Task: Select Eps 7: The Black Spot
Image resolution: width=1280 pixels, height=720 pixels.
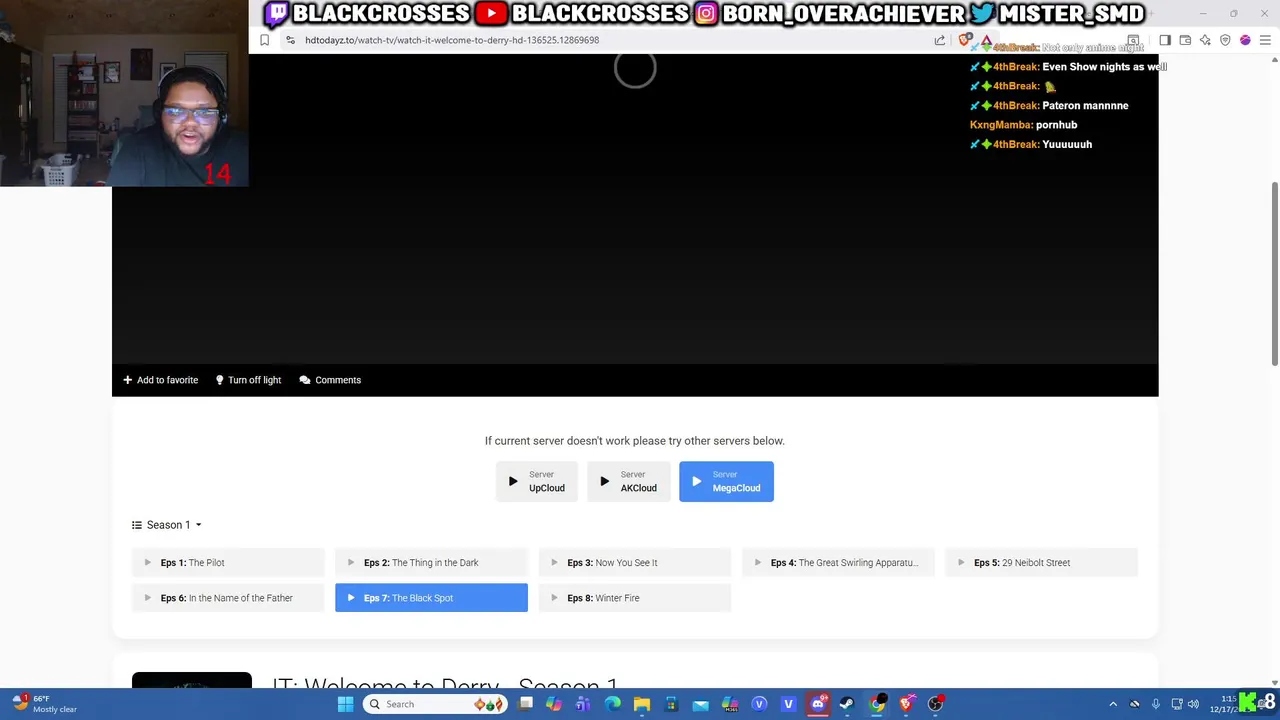Action: pos(431,598)
